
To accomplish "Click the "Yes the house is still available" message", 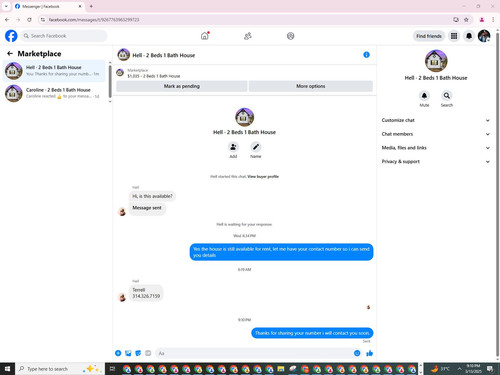I will (x=281, y=252).
